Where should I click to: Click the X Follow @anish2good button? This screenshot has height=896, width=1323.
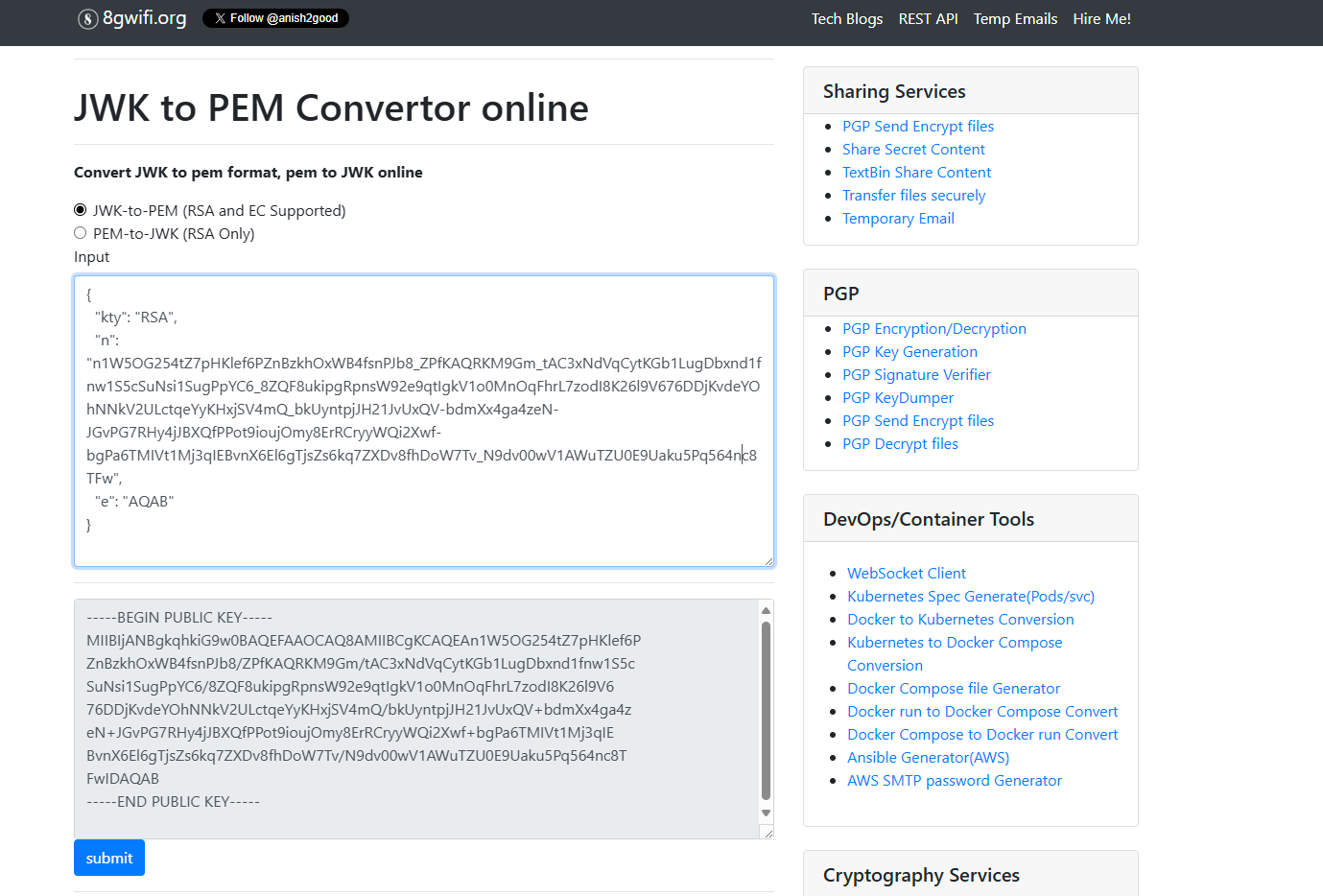(275, 18)
